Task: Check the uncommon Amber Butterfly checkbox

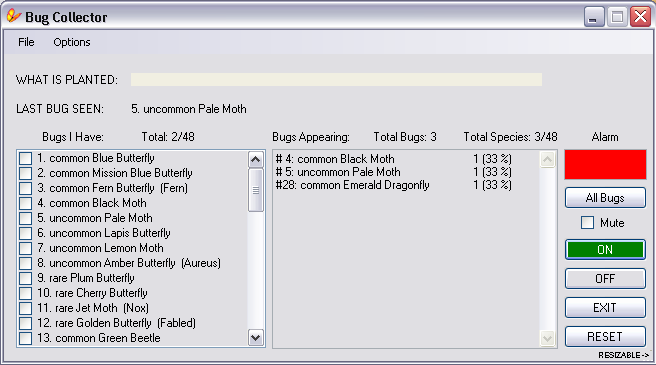Action: [x=26, y=263]
